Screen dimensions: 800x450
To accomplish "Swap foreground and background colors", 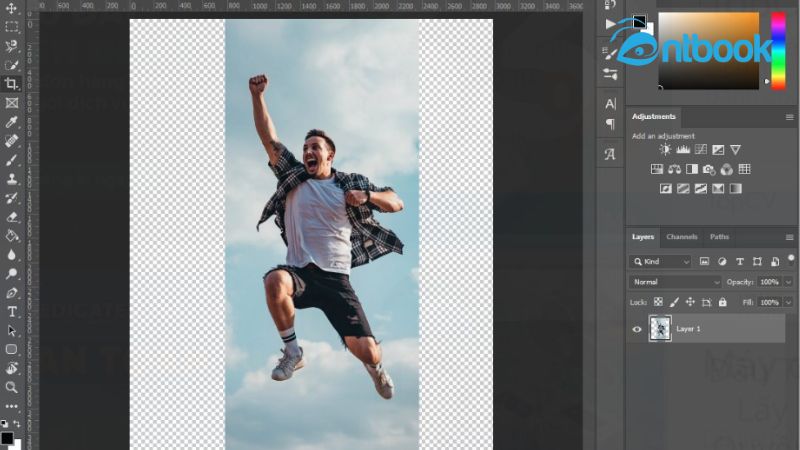I will 17,423.
